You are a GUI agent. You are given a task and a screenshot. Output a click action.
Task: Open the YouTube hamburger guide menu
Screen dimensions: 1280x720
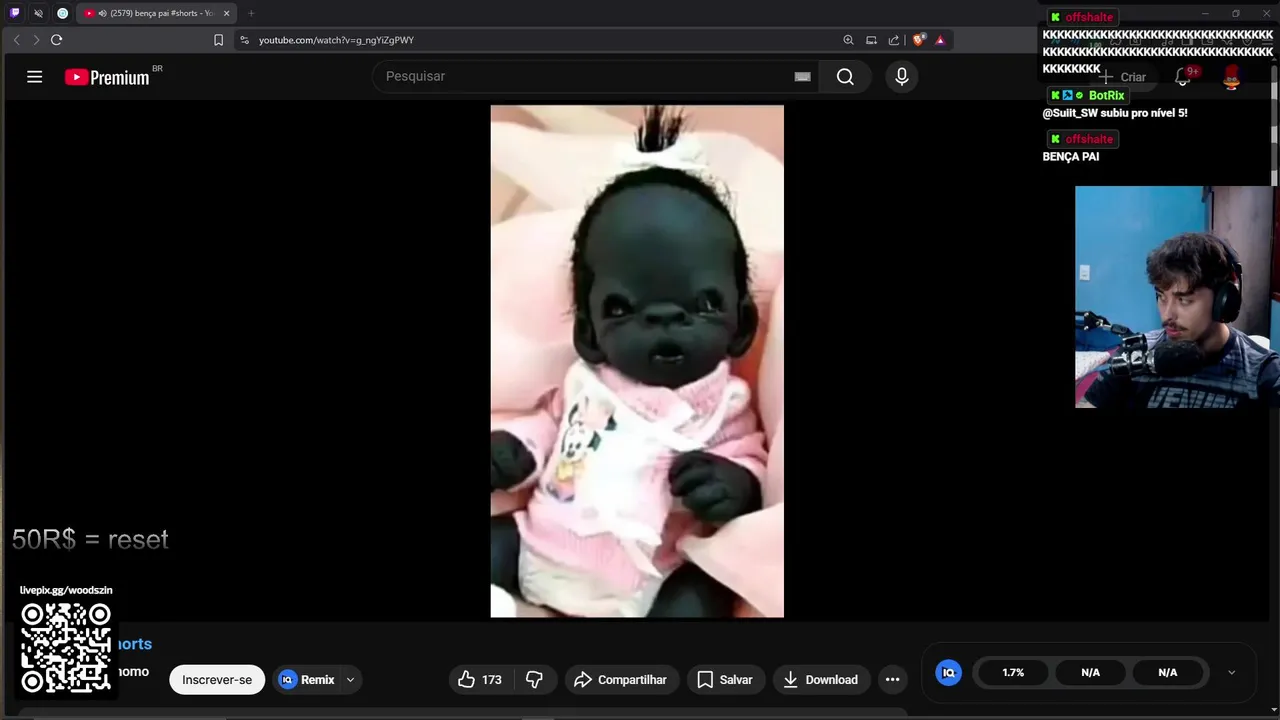pos(34,77)
